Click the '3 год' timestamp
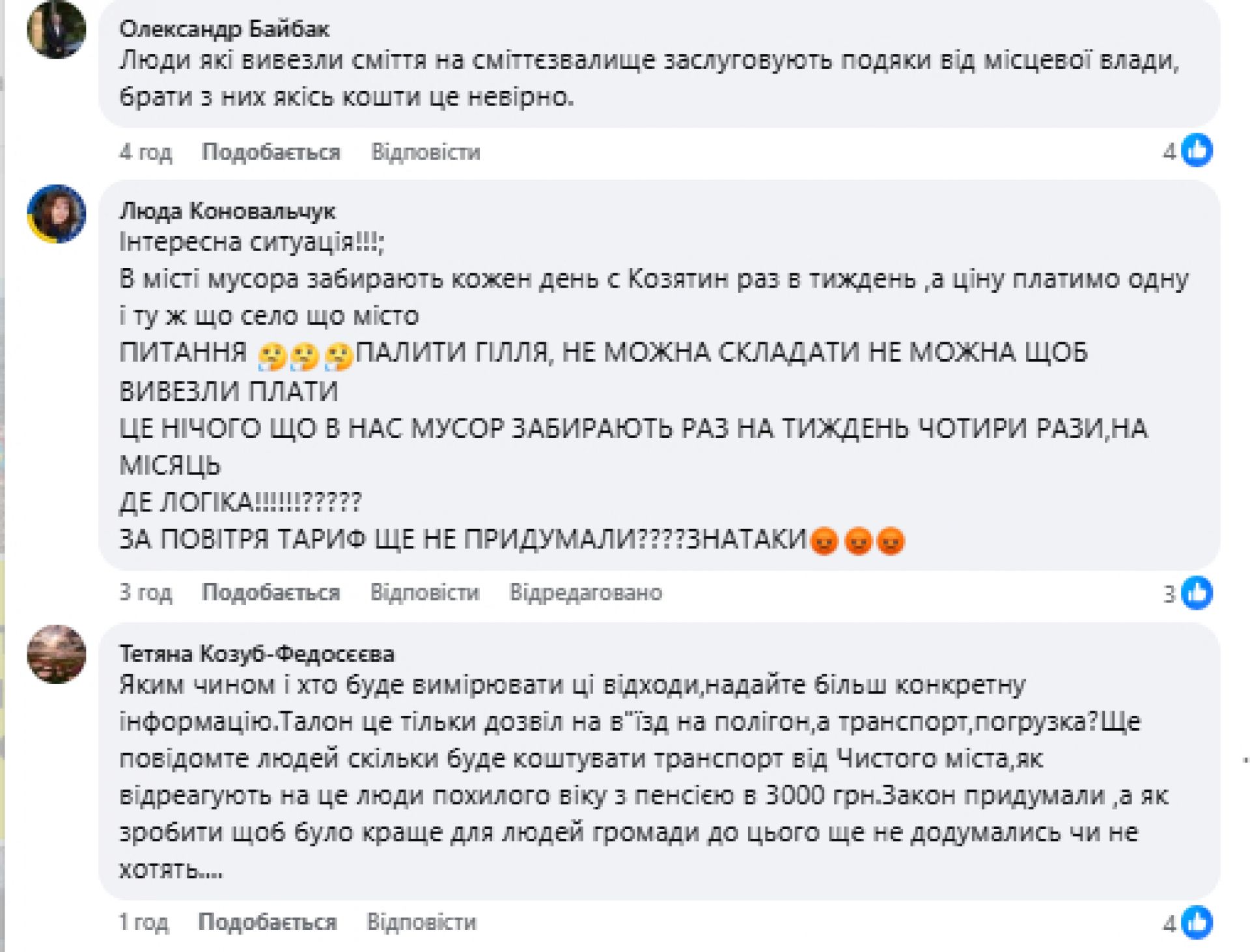Image resolution: width=1250 pixels, height=952 pixels. (145, 592)
